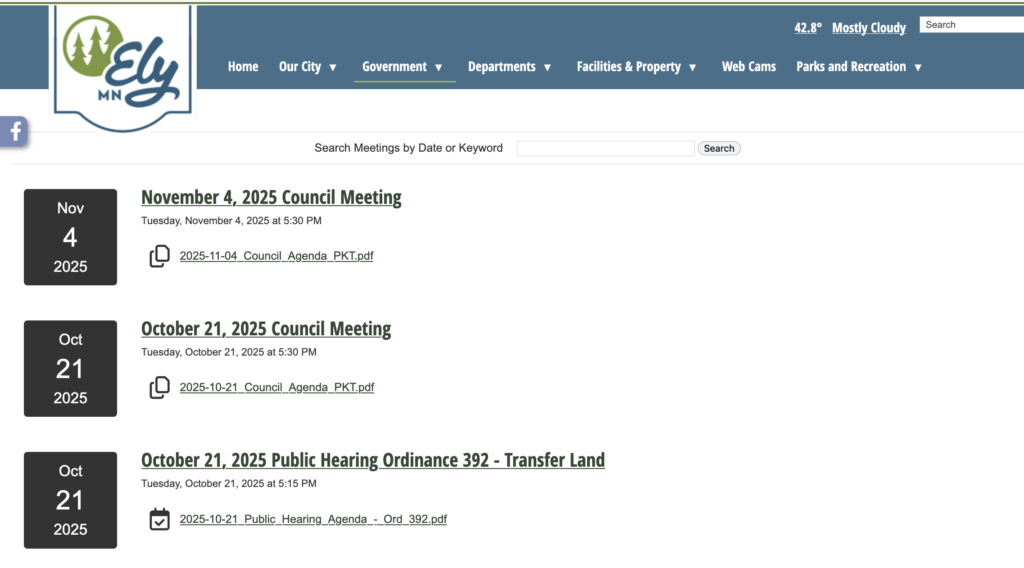This screenshot has width=1024, height=568.
Task: Expand the Our City dropdown menu
Action: (x=308, y=67)
